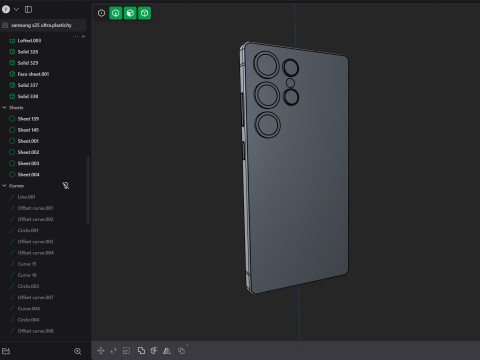Click the folder icon at sidebar bottom

6,351
